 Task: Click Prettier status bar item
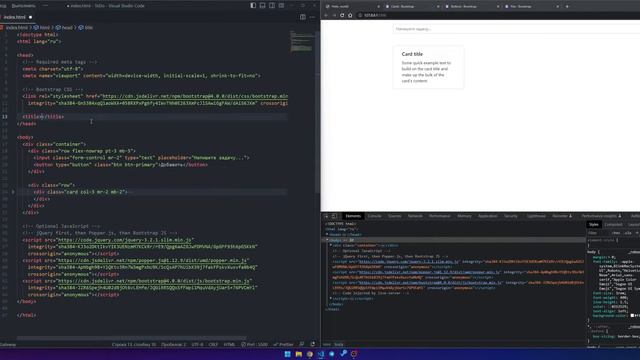[x=283, y=344]
